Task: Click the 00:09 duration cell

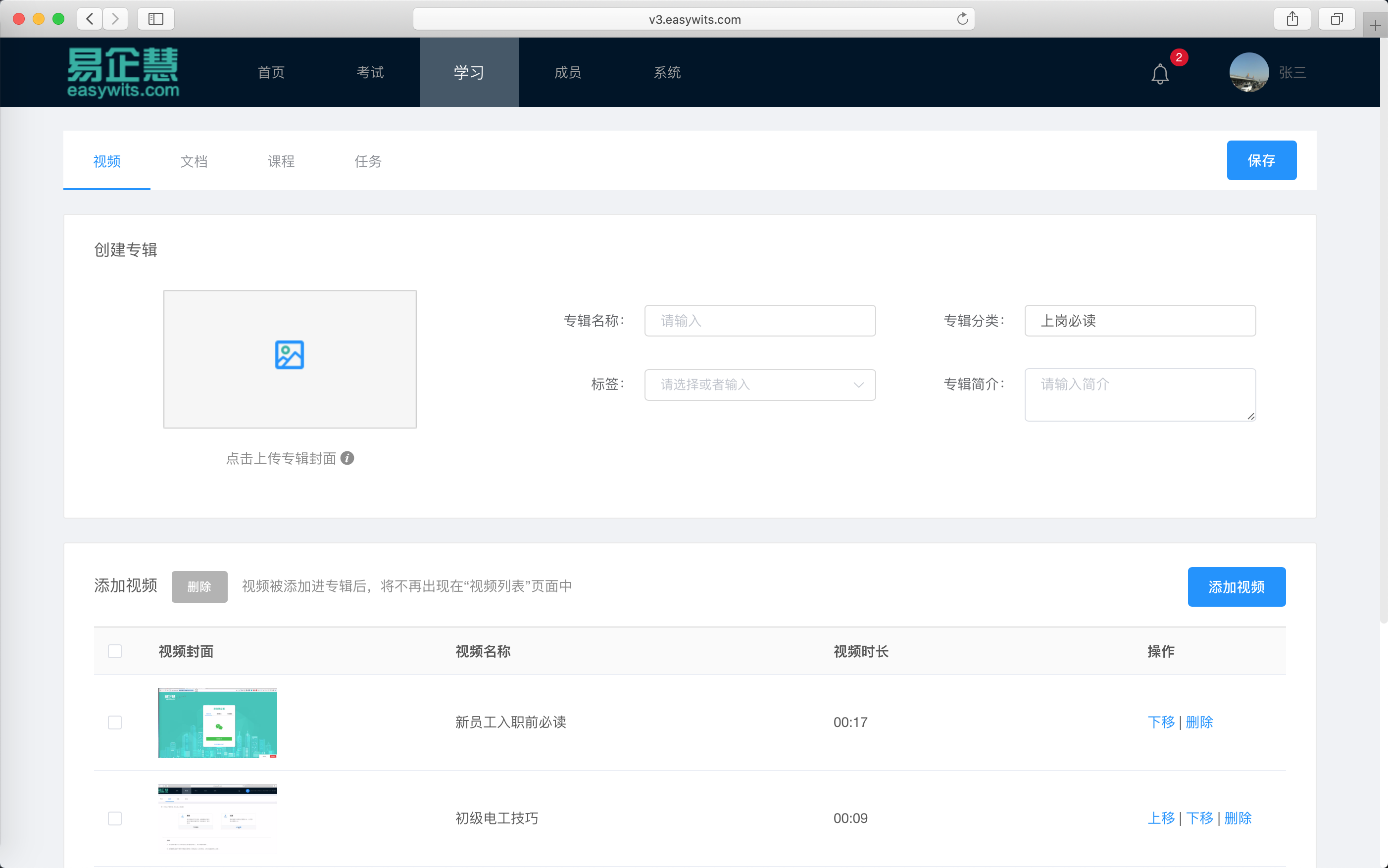Action: [850, 818]
